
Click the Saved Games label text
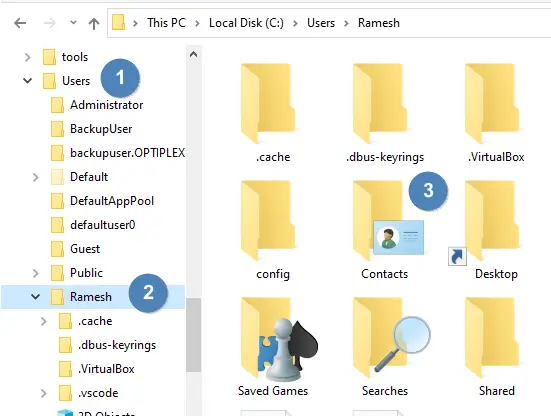pyautogui.click(x=273, y=391)
